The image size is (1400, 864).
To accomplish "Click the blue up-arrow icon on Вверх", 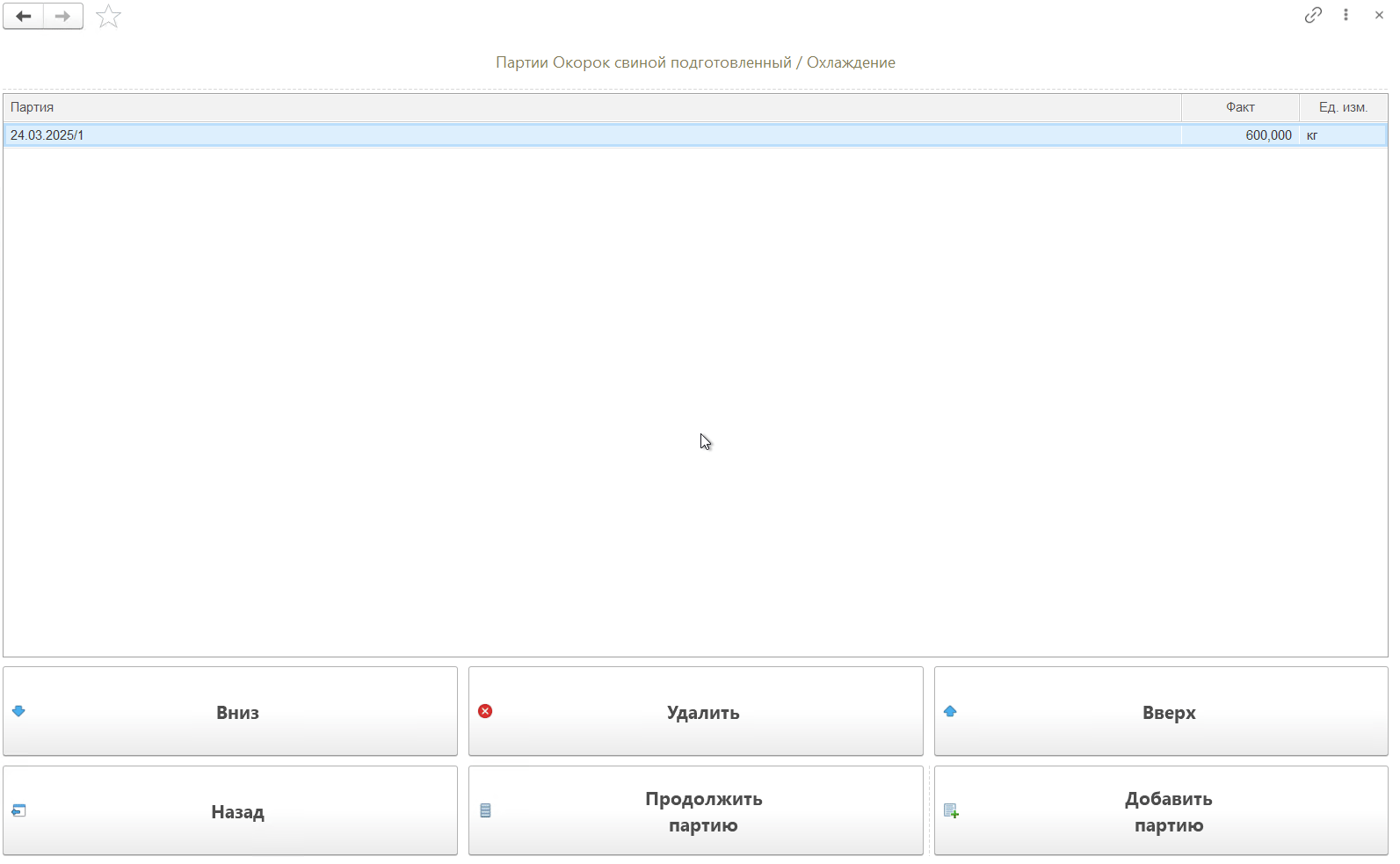I will [x=950, y=711].
